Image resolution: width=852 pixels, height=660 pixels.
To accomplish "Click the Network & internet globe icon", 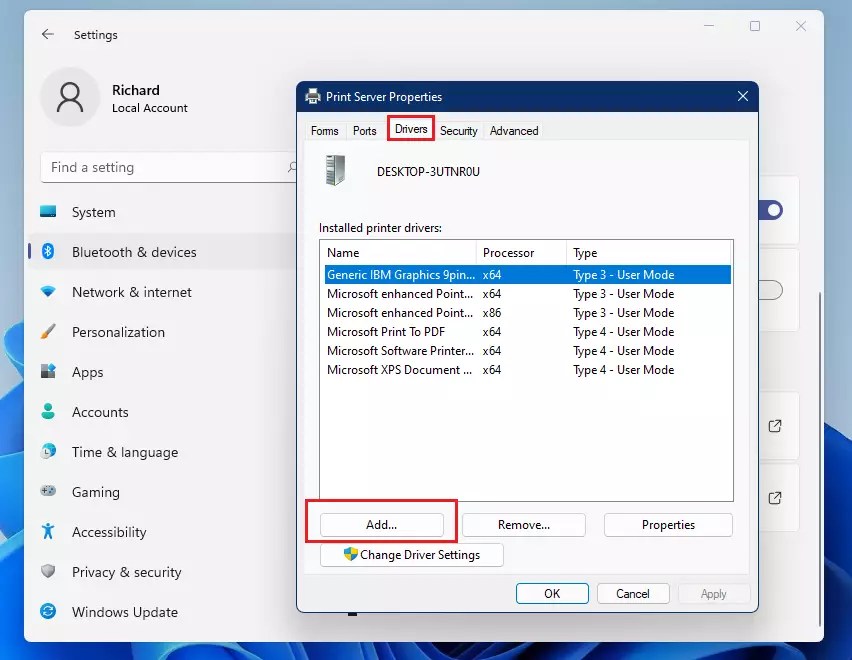I will [47, 292].
